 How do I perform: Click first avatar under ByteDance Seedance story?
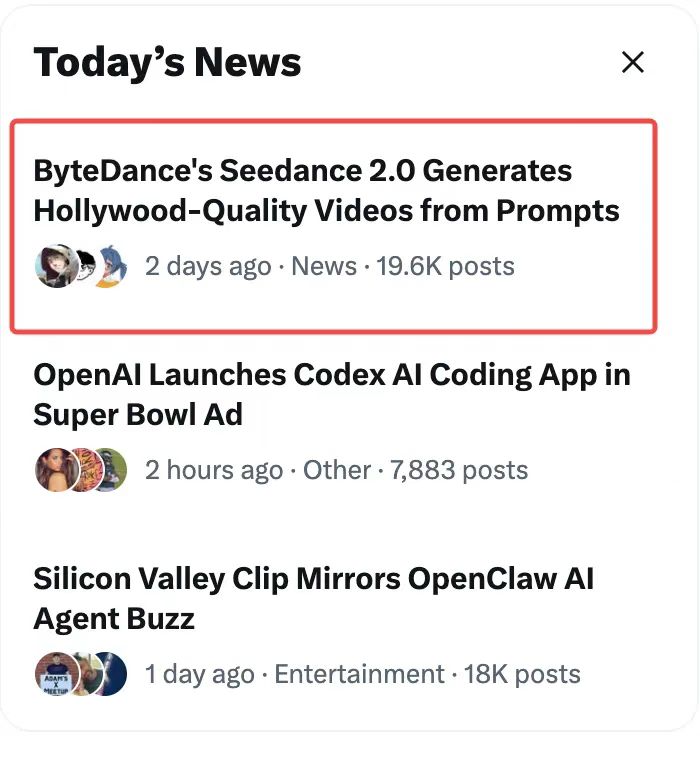pos(54,267)
